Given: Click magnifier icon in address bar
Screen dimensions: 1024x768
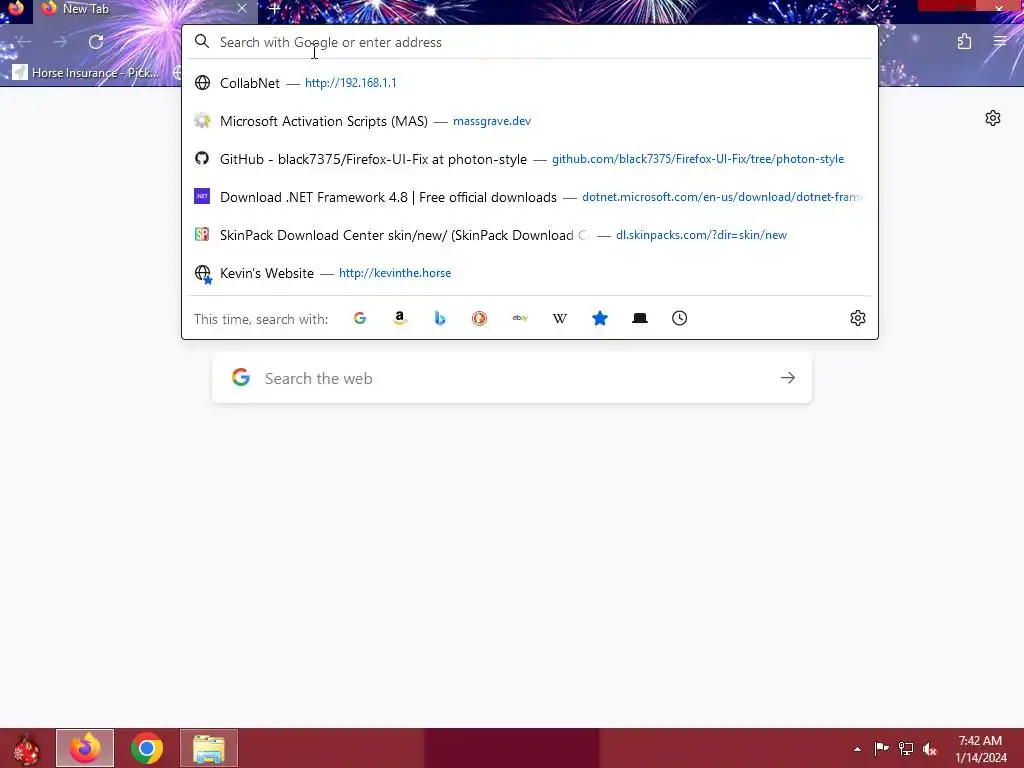Looking at the screenshot, I should 202,42.
